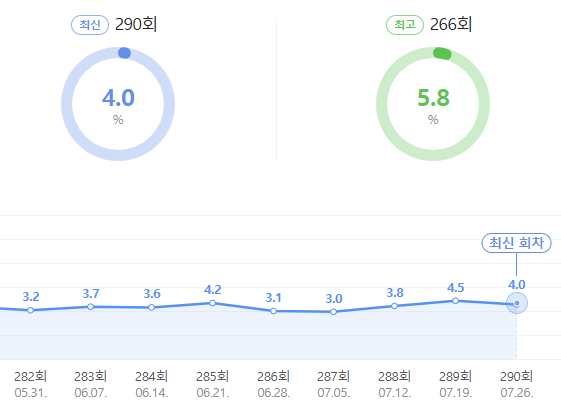Viewport: 561px width, 412px height.
Task: Click the 07.05. date label
Action: click(x=334, y=393)
